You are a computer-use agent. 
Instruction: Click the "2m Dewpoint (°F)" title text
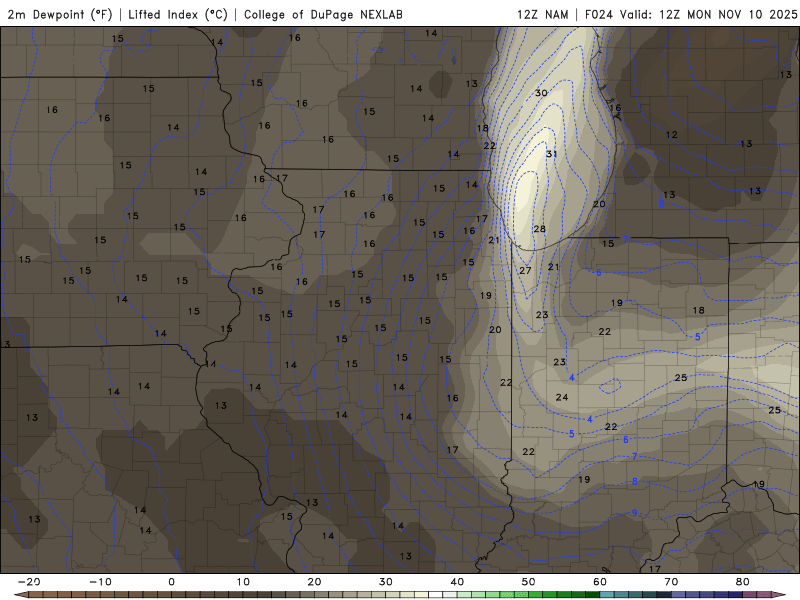tap(60, 15)
